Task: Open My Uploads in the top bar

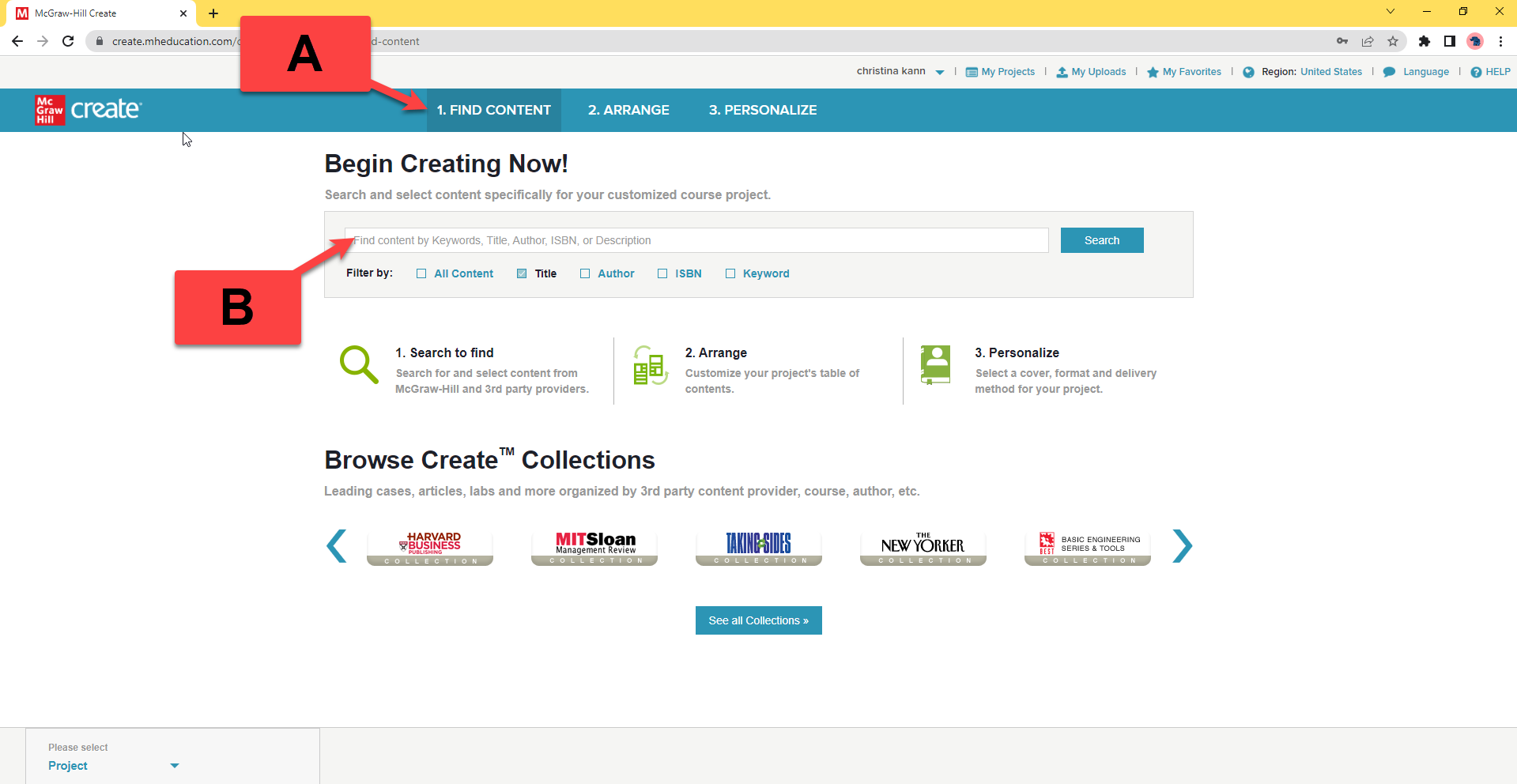Action: [1091, 72]
